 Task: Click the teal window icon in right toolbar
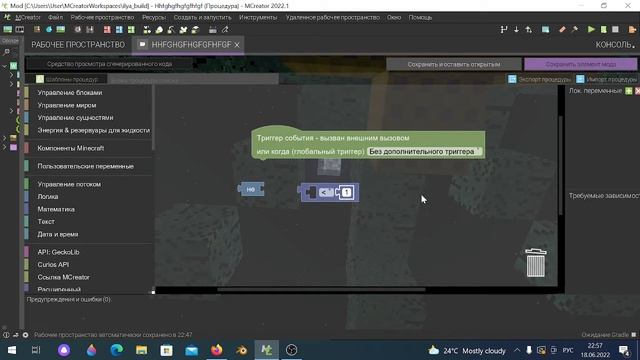(x=545, y=29)
